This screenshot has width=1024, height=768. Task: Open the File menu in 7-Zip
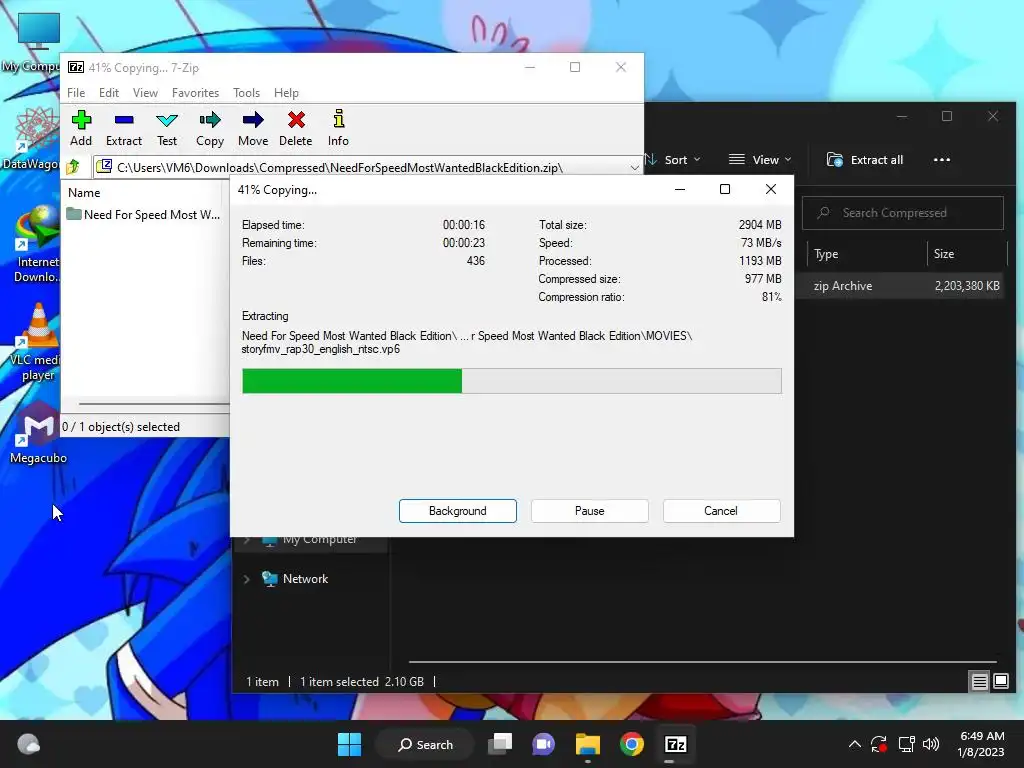point(76,93)
